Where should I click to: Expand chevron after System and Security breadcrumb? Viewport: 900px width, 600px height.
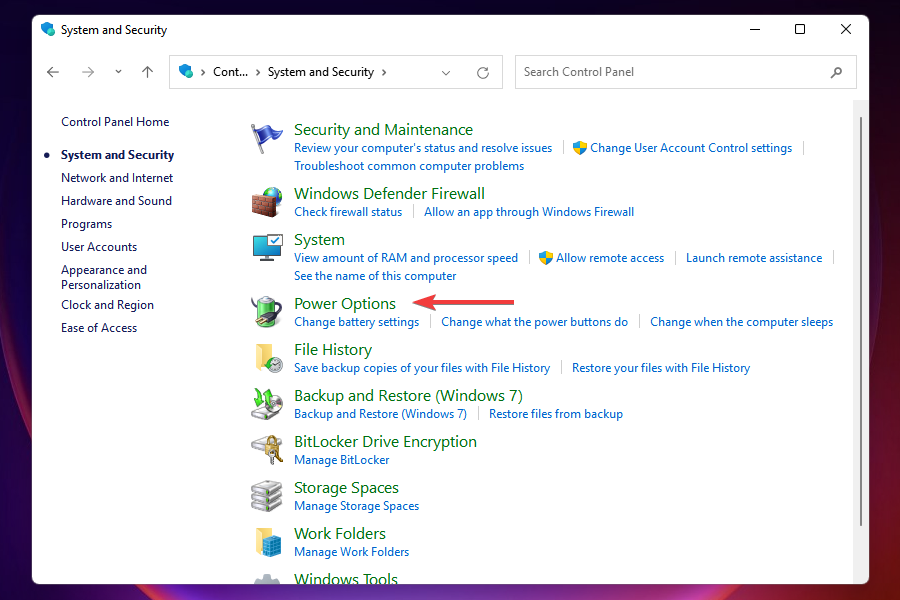point(384,72)
